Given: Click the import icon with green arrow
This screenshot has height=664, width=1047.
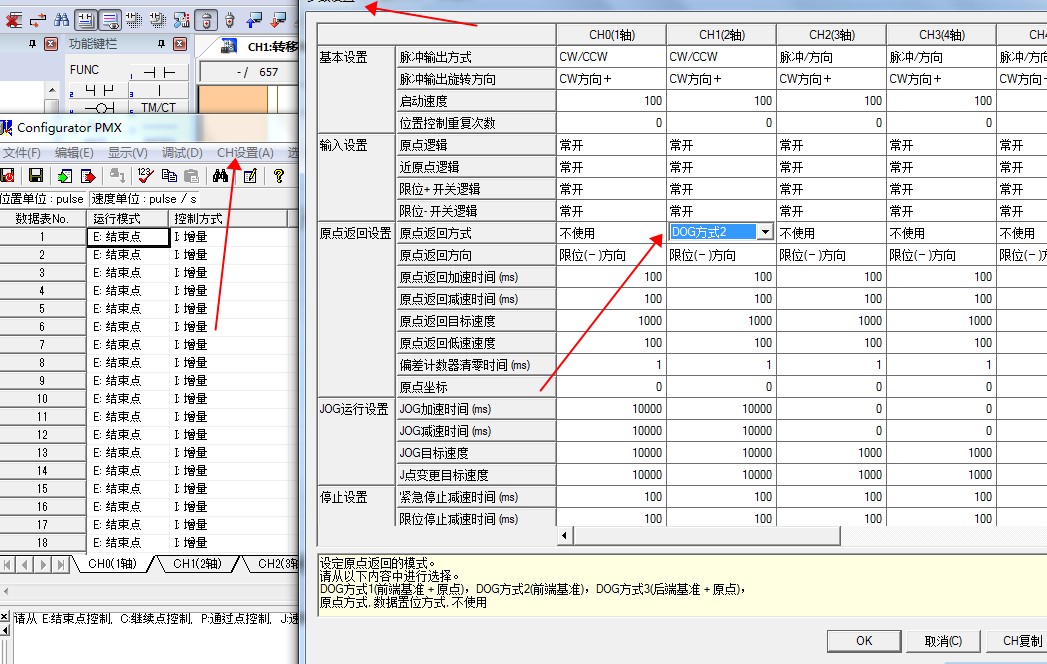Looking at the screenshot, I should (x=64, y=176).
